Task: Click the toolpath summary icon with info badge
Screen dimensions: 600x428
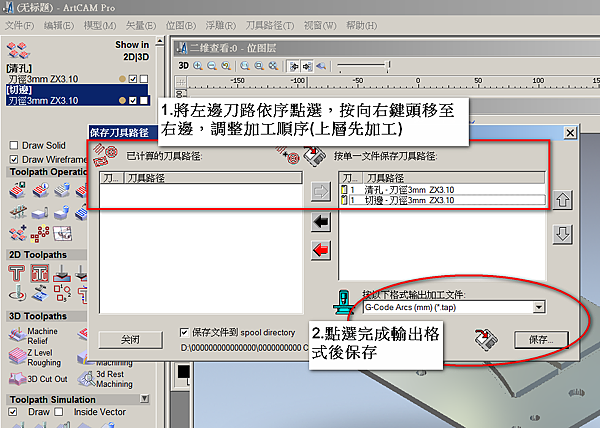Action: click(41, 190)
